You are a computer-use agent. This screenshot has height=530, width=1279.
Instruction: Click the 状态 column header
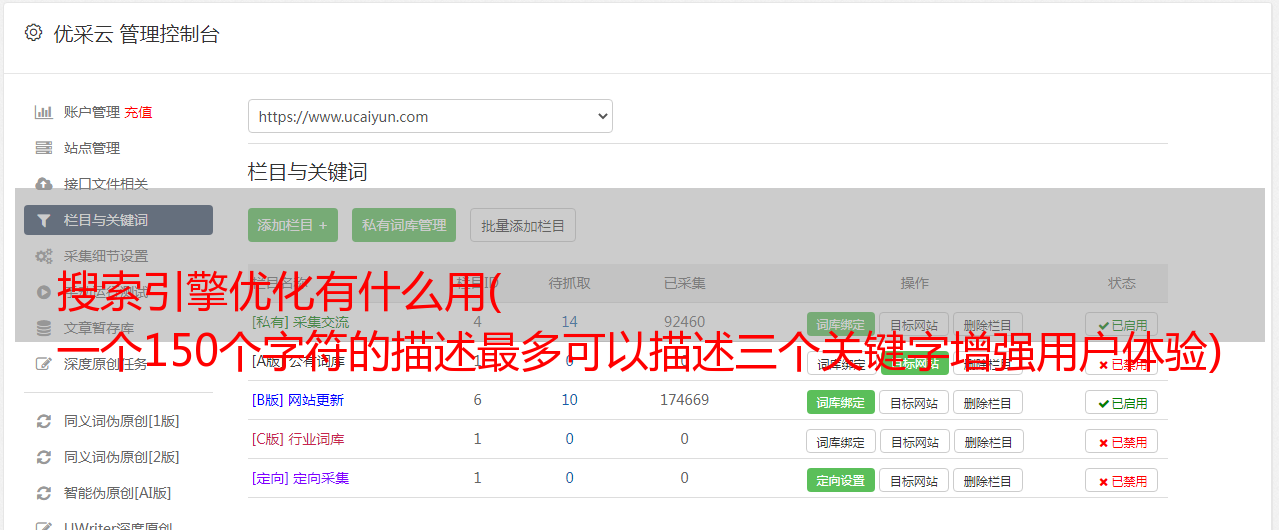pos(1122,283)
